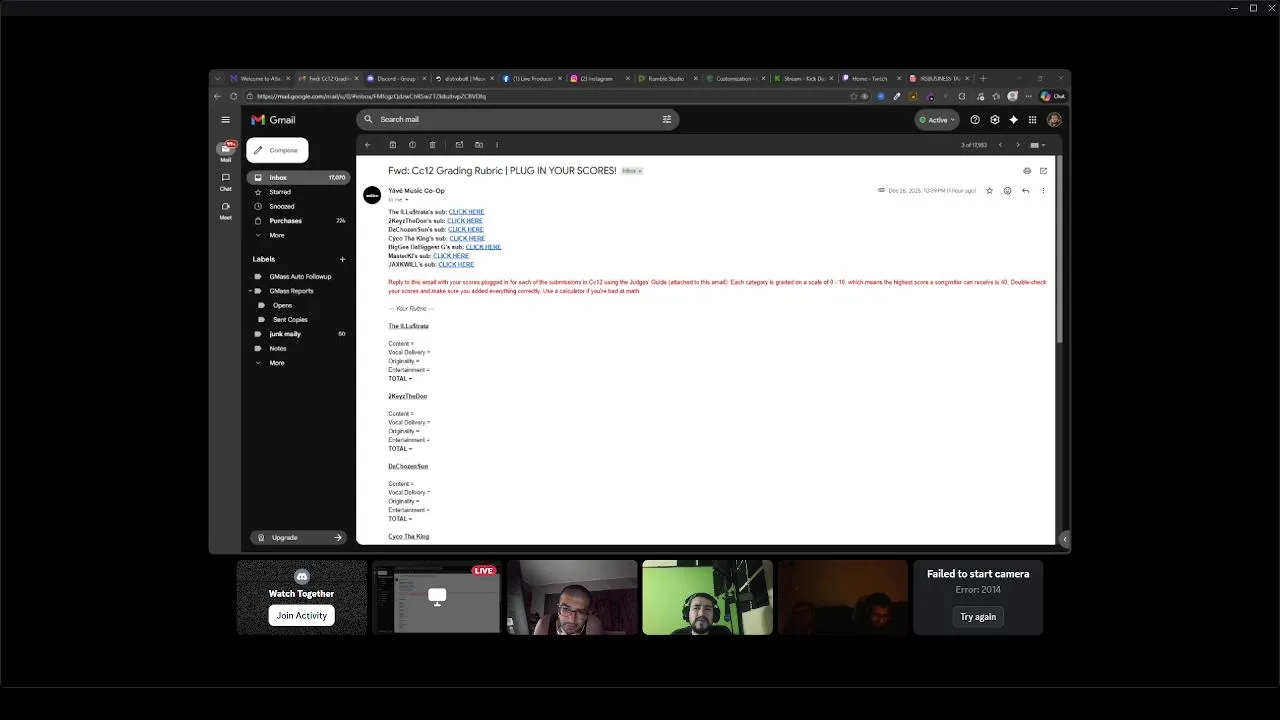
Task: Print the email
Action: 1027,171
